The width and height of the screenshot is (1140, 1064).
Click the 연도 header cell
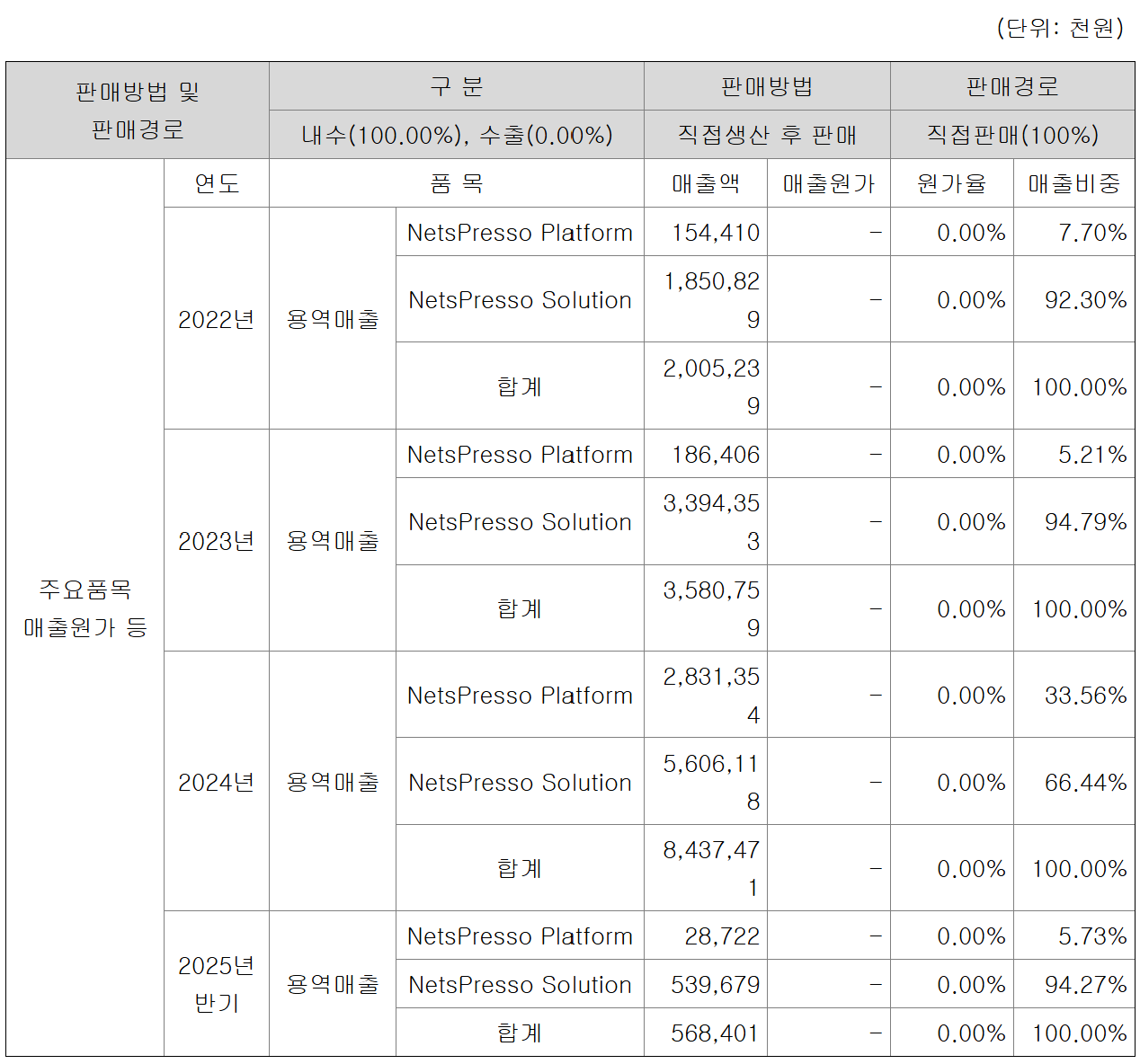pyautogui.click(x=217, y=183)
